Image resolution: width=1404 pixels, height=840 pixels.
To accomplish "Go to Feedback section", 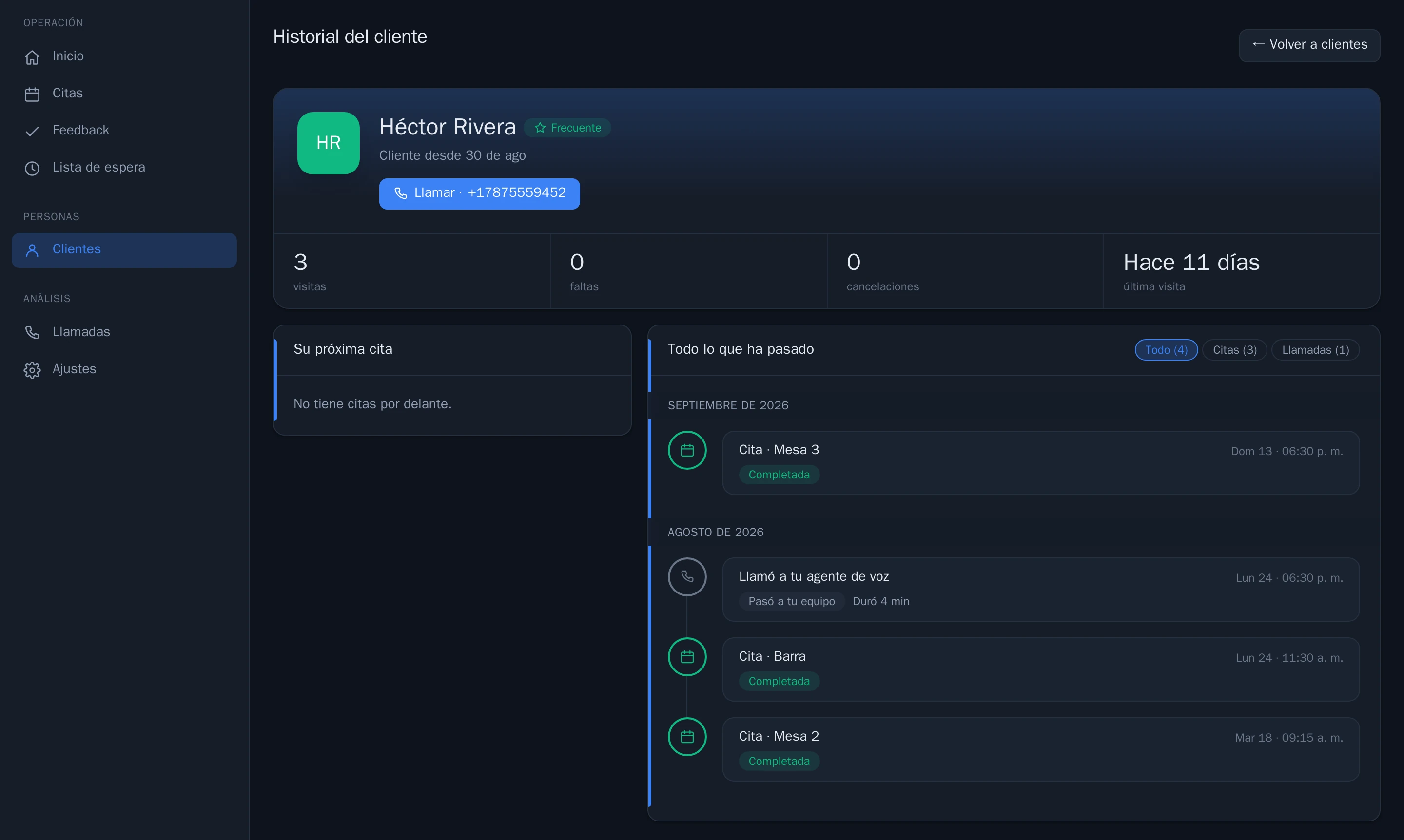I will coord(124,131).
